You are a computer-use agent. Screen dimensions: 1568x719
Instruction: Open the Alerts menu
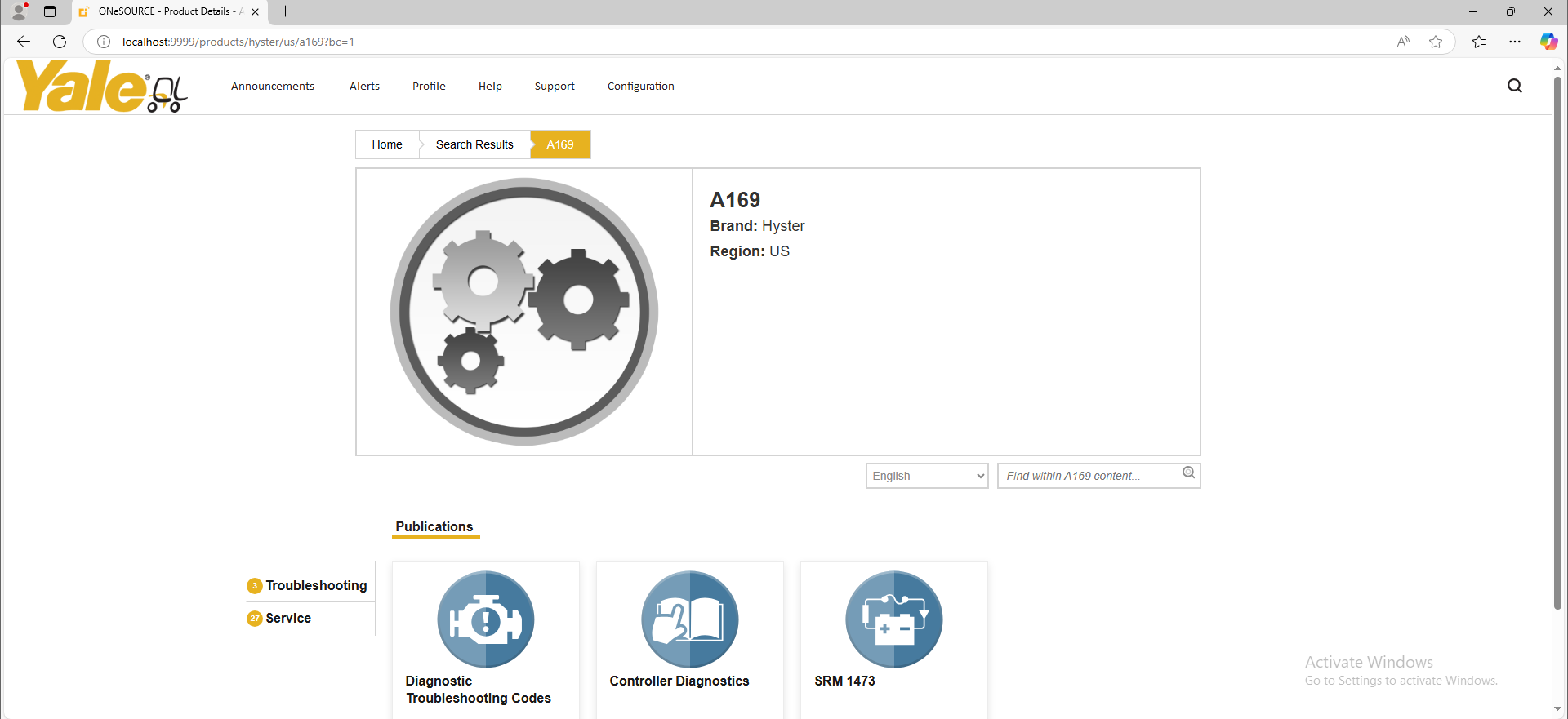coord(364,86)
